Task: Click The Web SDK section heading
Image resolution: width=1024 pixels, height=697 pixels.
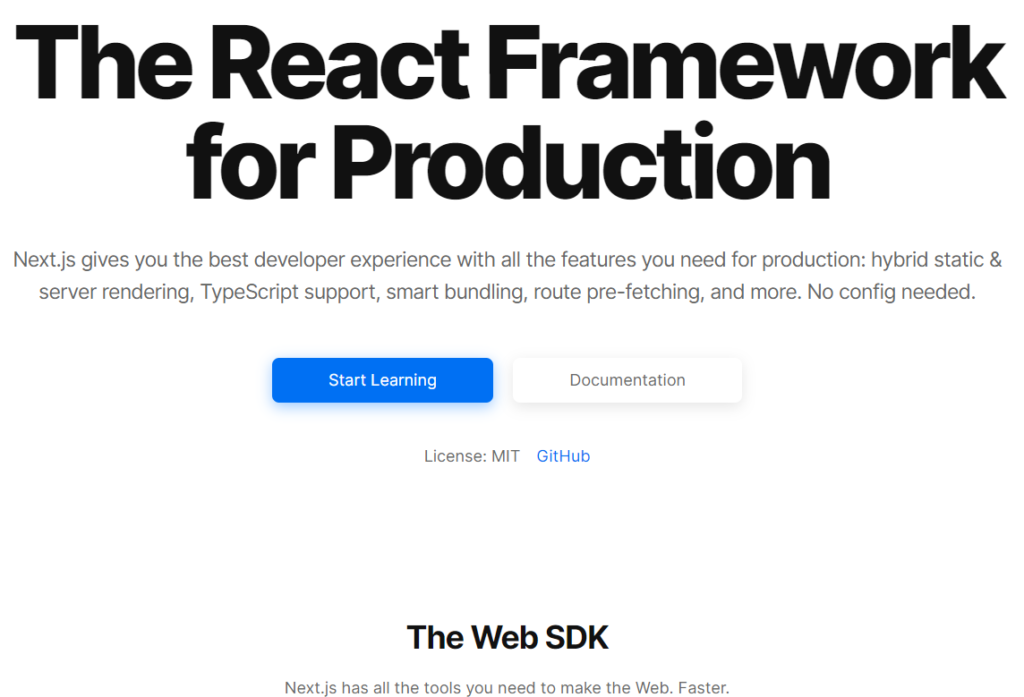Action: pos(507,637)
